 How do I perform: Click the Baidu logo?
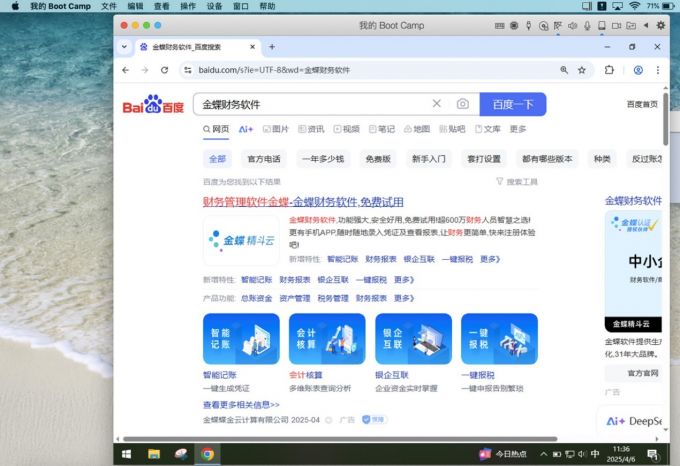tap(153, 104)
